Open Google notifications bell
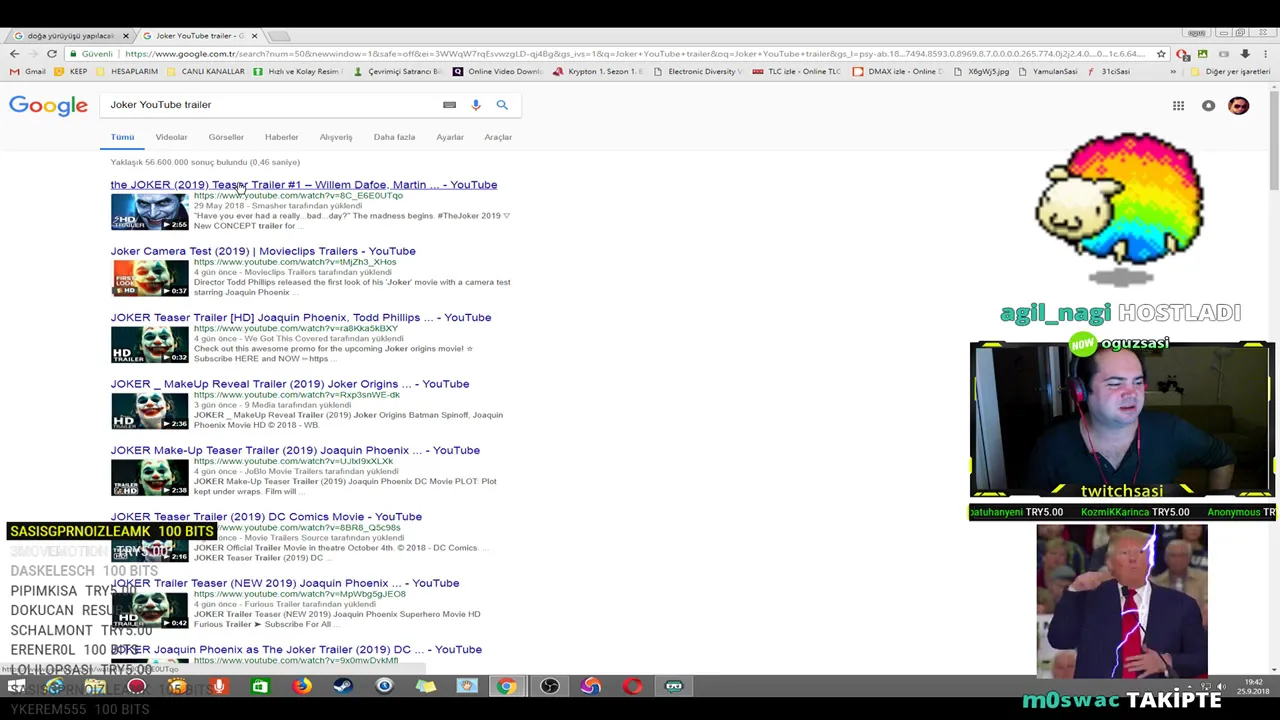Image resolution: width=1280 pixels, height=720 pixels. 1208,105
